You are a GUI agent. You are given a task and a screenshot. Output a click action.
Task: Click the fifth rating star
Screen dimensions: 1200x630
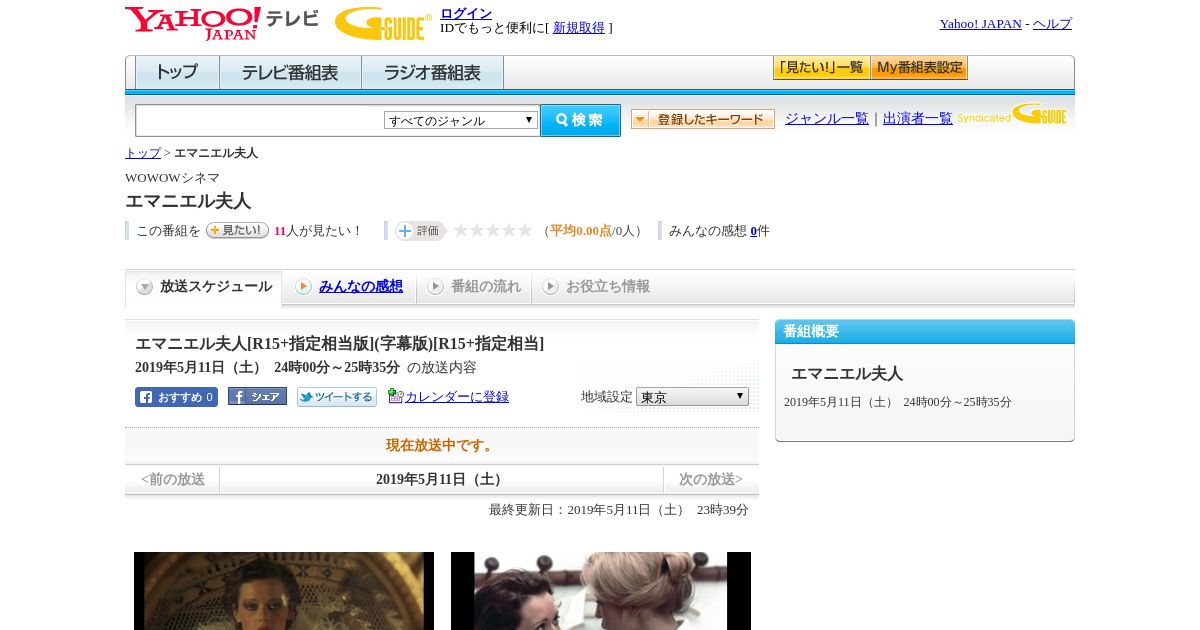point(525,230)
